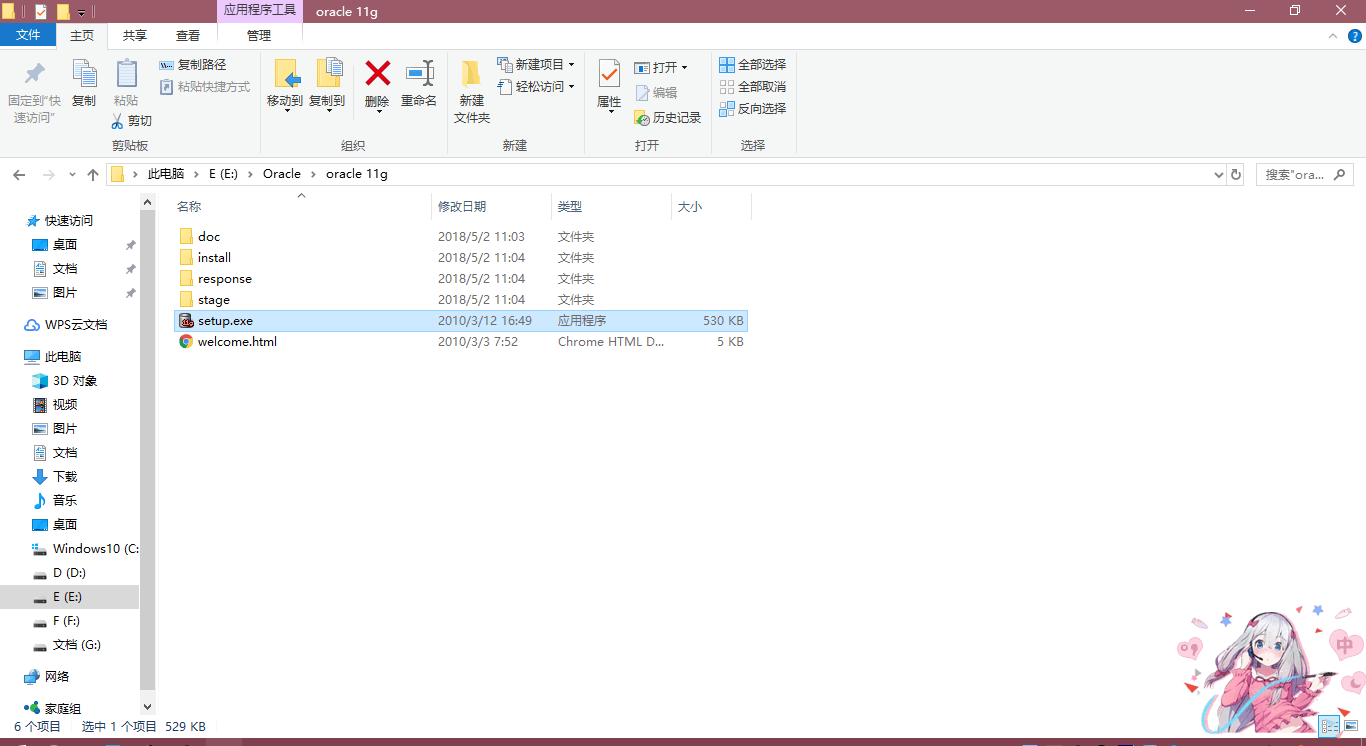Open 下载 in the navigation pane

54,477
